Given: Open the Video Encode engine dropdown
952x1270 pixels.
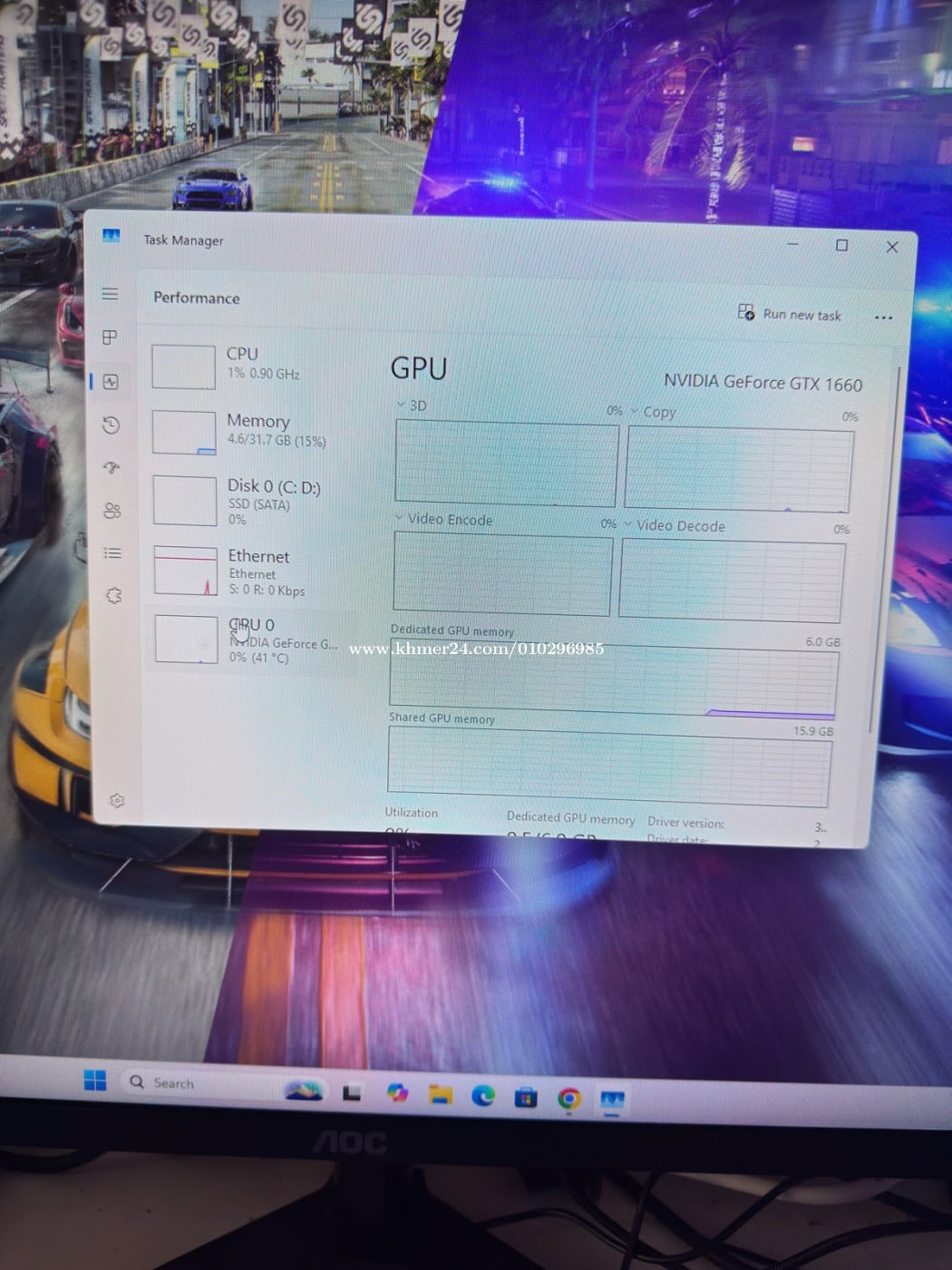Looking at the screenshot, I should [x=399, y=518].
